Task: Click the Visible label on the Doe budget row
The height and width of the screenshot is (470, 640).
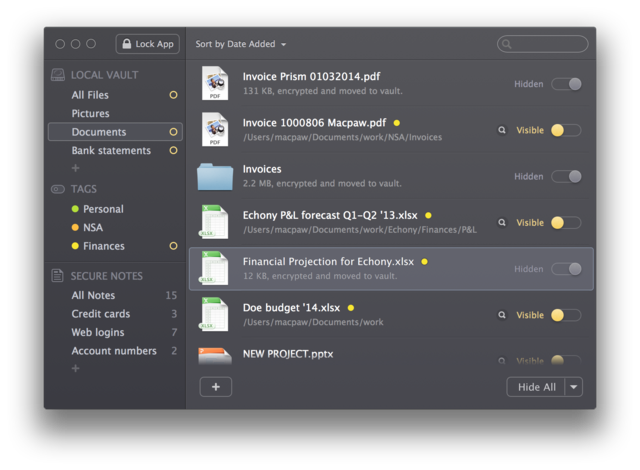Action: [x=530, y=315]
